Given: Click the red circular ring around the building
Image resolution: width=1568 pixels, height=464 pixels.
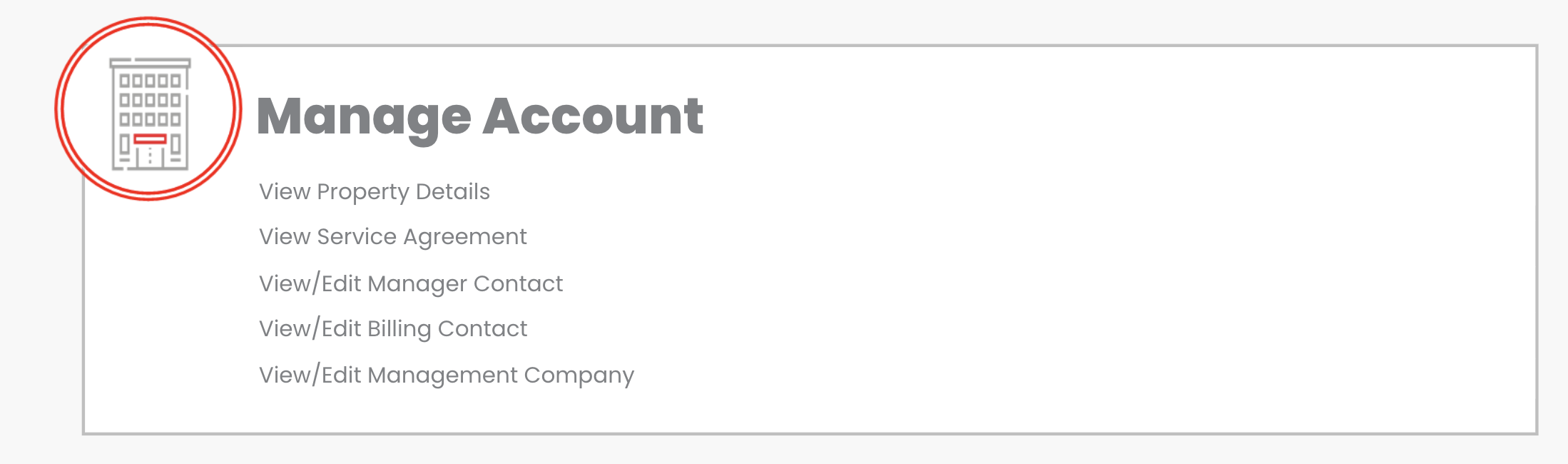Looking at the screenshot, I should click(60, 109).
